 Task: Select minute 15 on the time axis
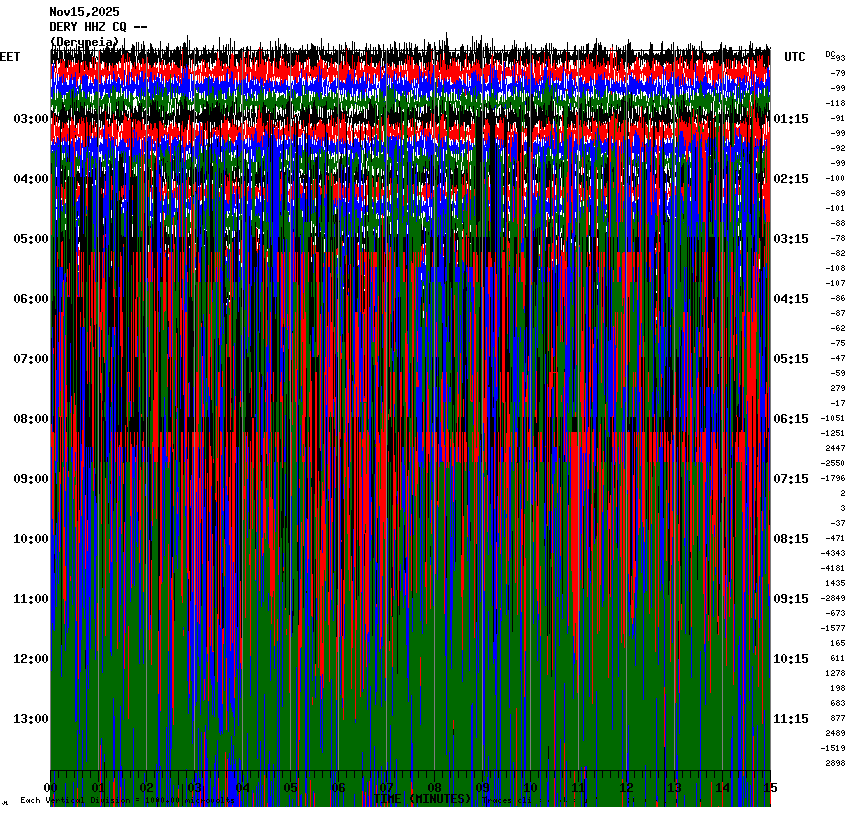coord(769,788)
